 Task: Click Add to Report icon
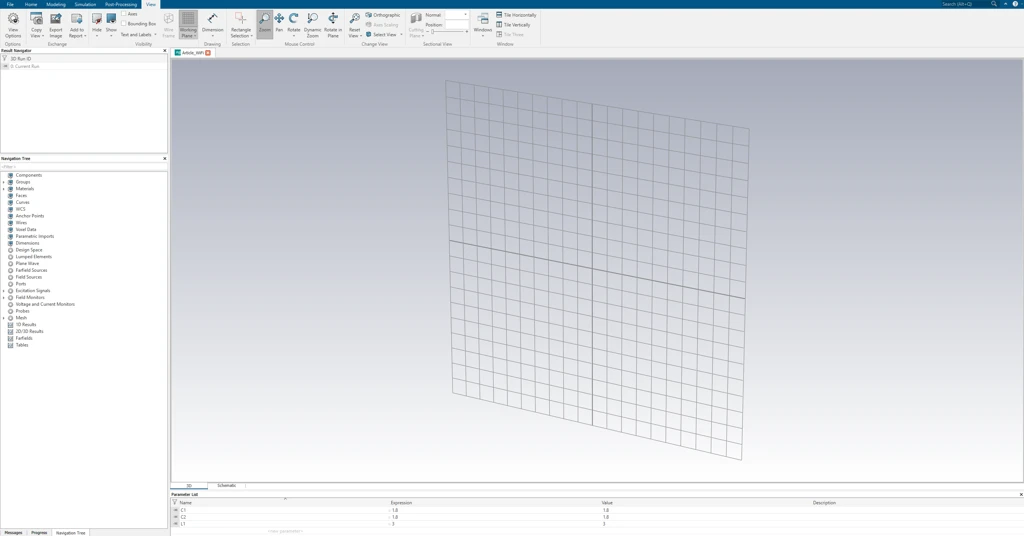tap(76, 20)
